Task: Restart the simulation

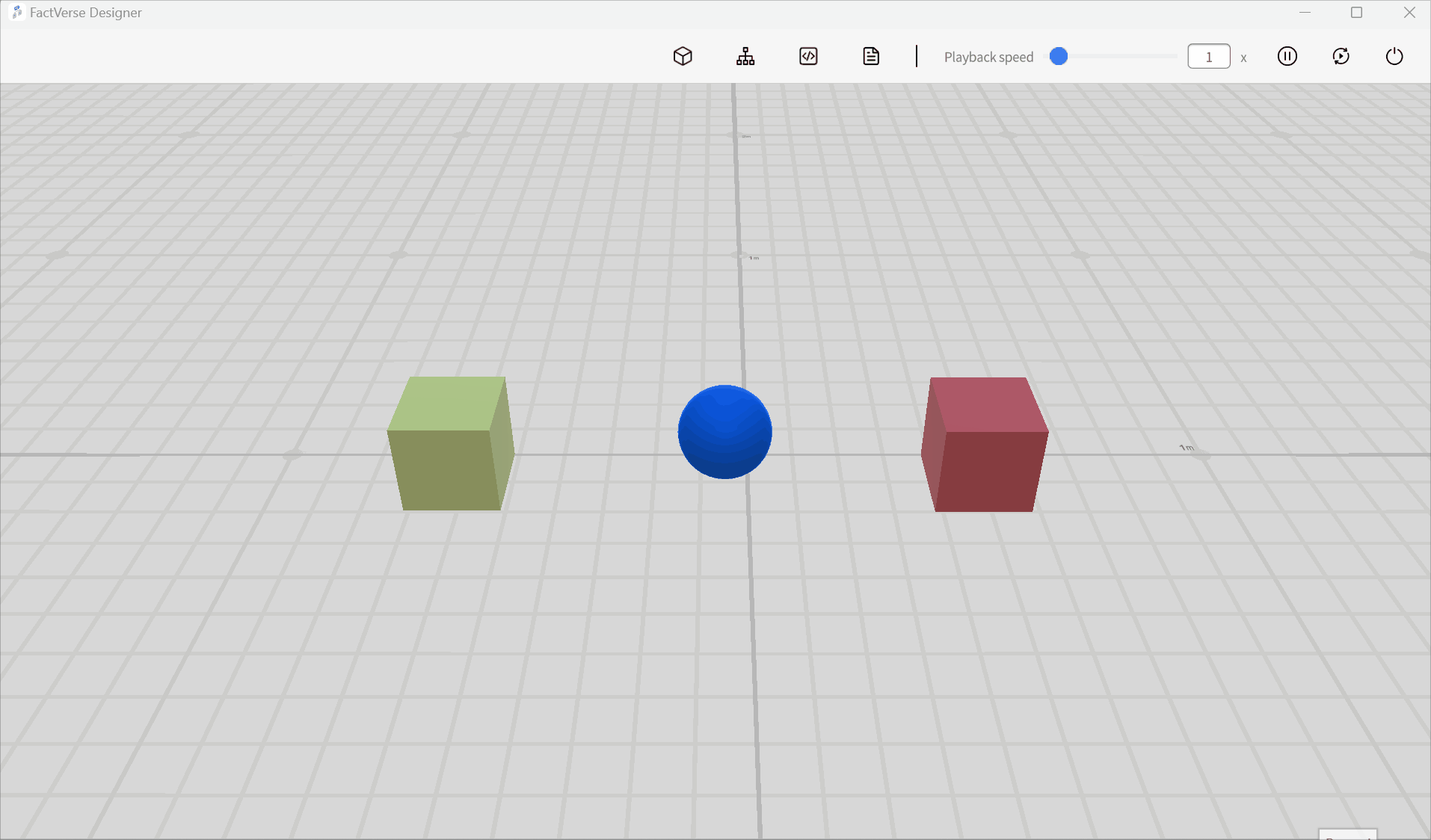Action: 1341,56
